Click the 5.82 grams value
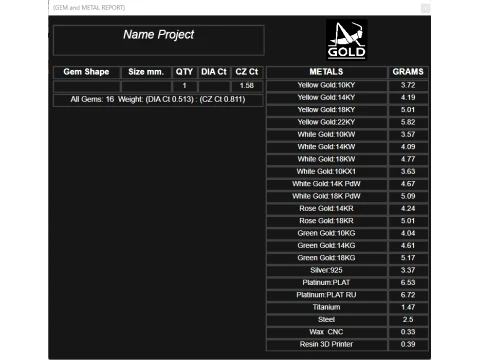The image size is (480, 360). tap(408, 122)
